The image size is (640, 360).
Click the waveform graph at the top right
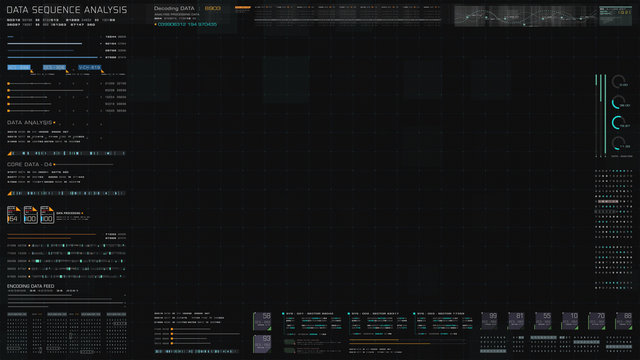526,16
